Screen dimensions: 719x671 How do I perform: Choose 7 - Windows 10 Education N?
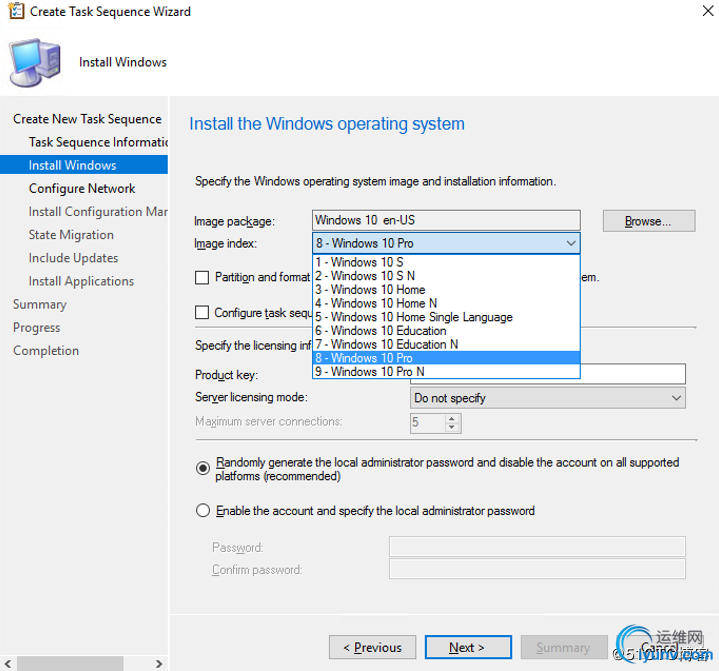point(446,344)
